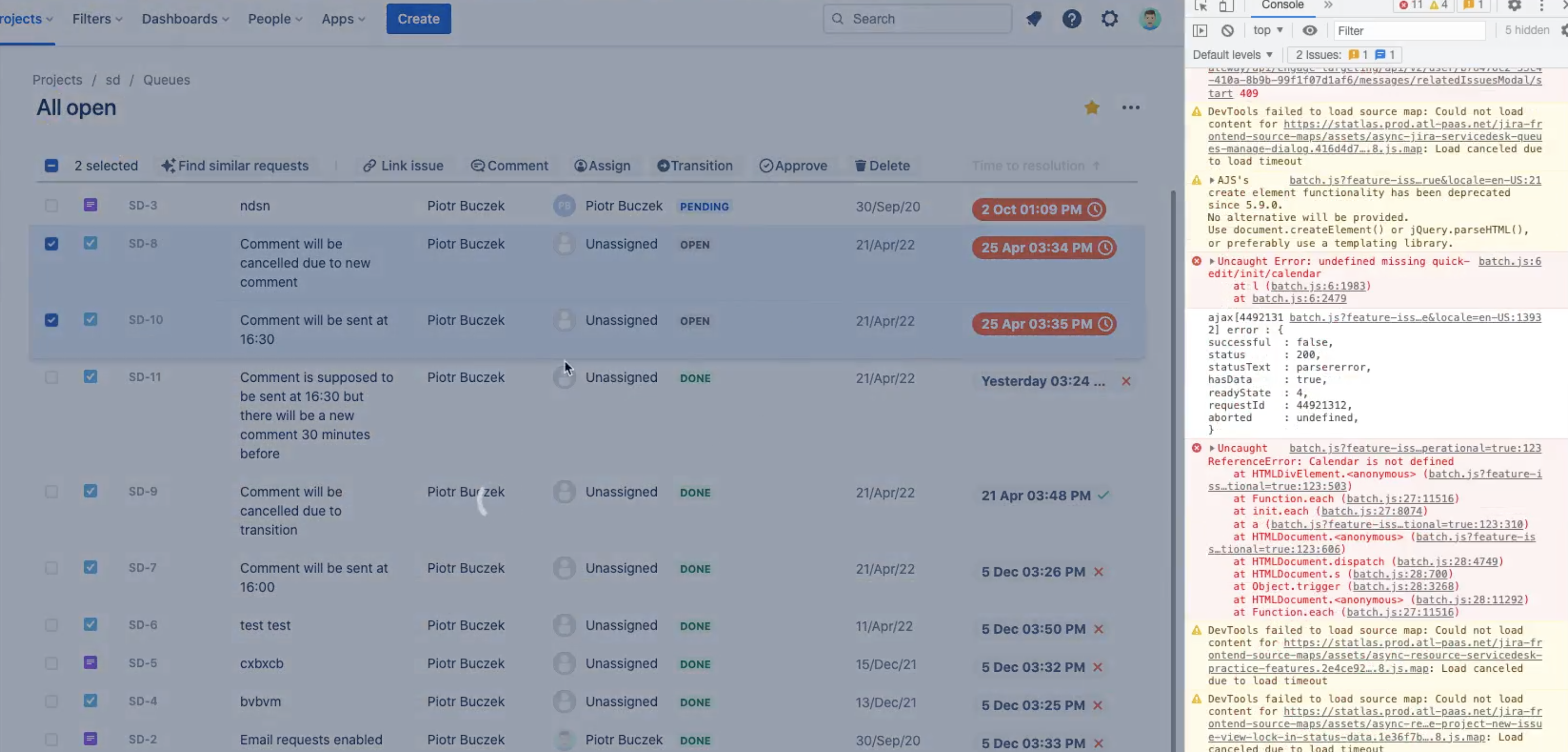Click the live expression eye icon

click(x=1309, y=31)
